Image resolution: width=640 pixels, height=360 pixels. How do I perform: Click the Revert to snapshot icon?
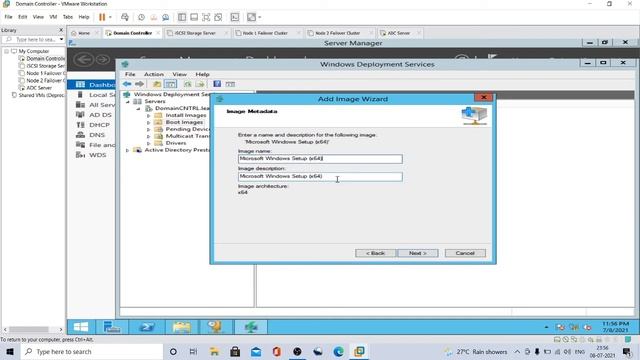(x=153, y=17)
